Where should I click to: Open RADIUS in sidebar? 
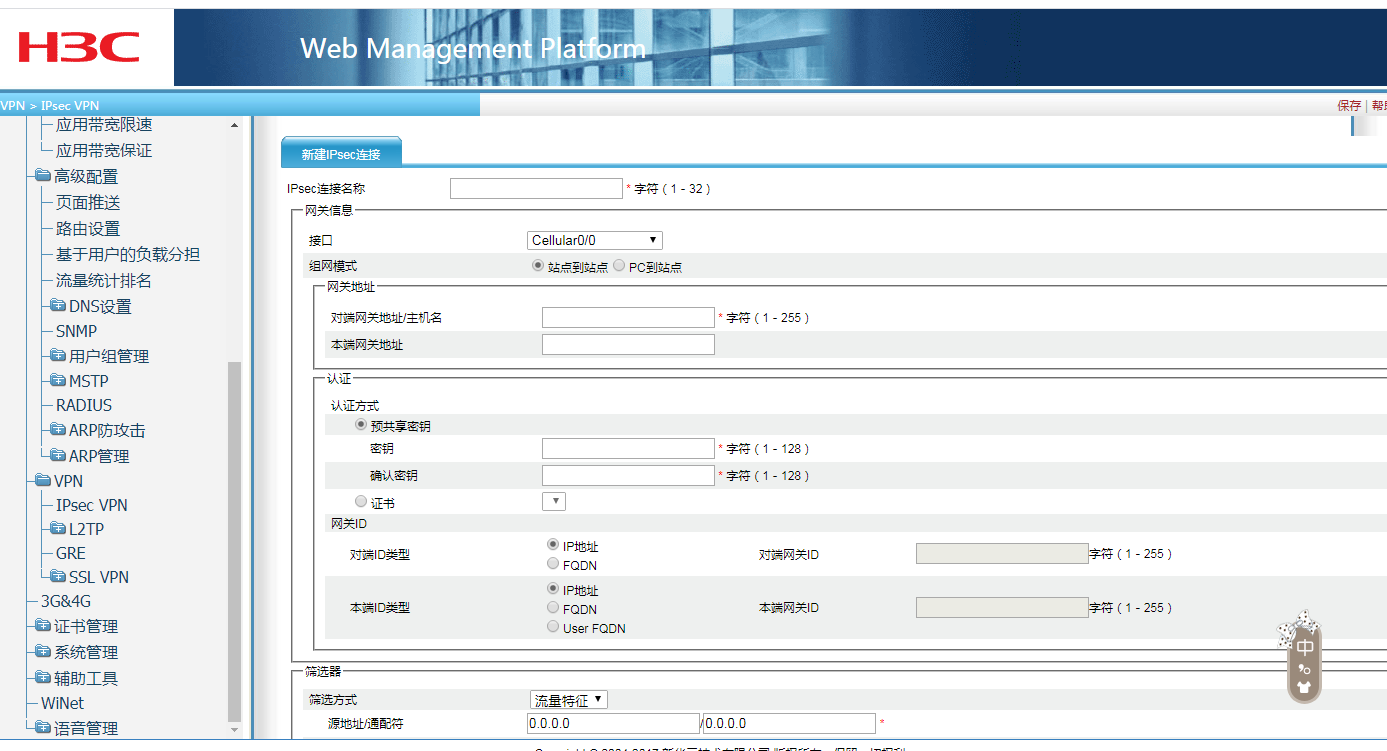(x=84, y=405)
